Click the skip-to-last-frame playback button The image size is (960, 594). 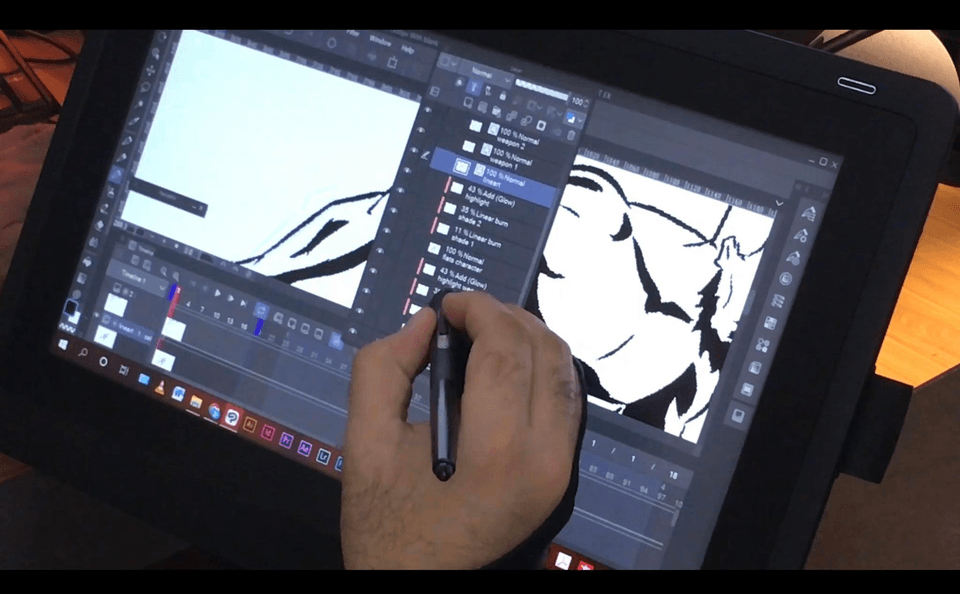(x=244, y=302)
